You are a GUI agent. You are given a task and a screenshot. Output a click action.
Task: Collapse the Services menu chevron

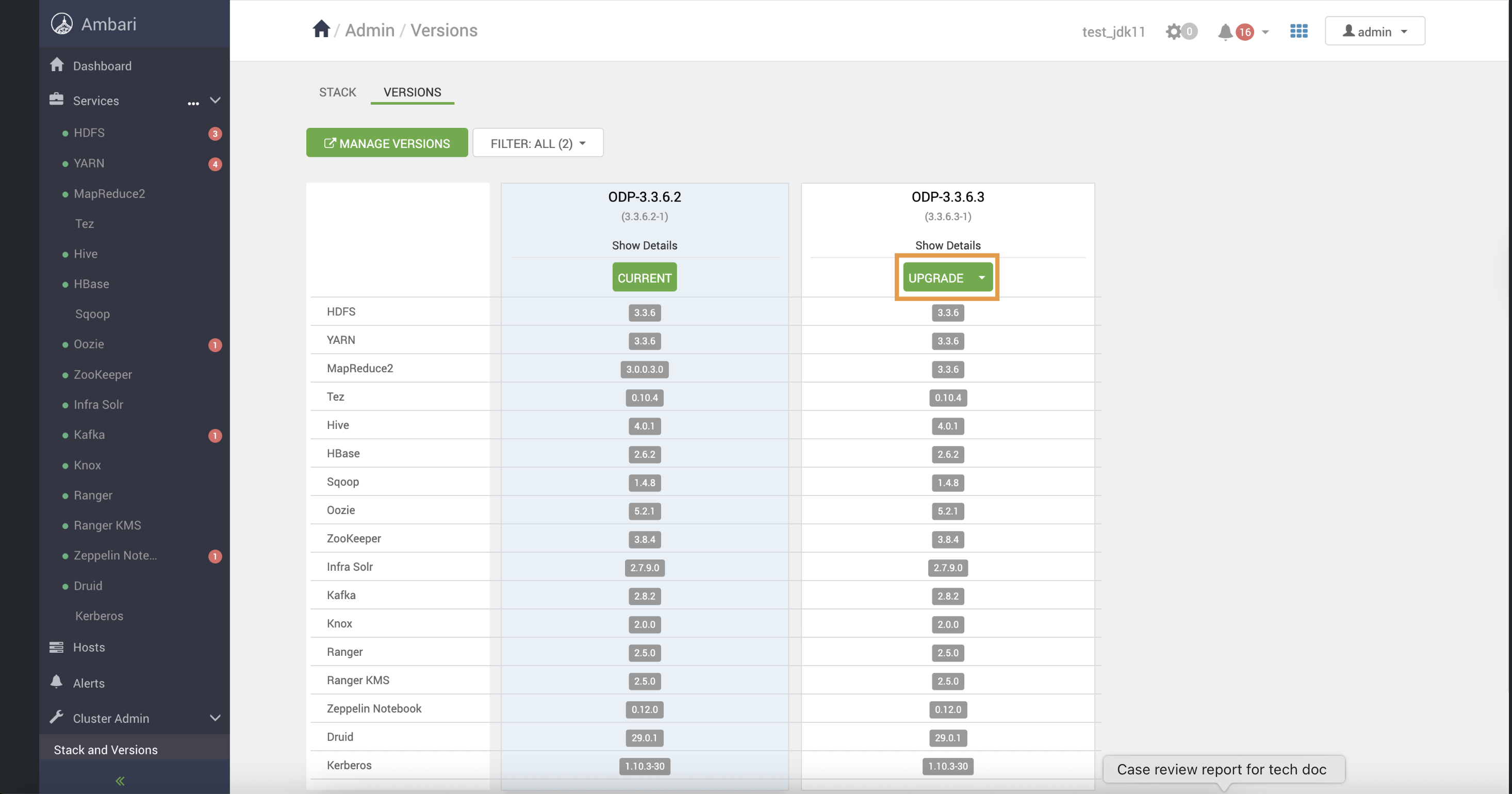click(x=216, y=101)
